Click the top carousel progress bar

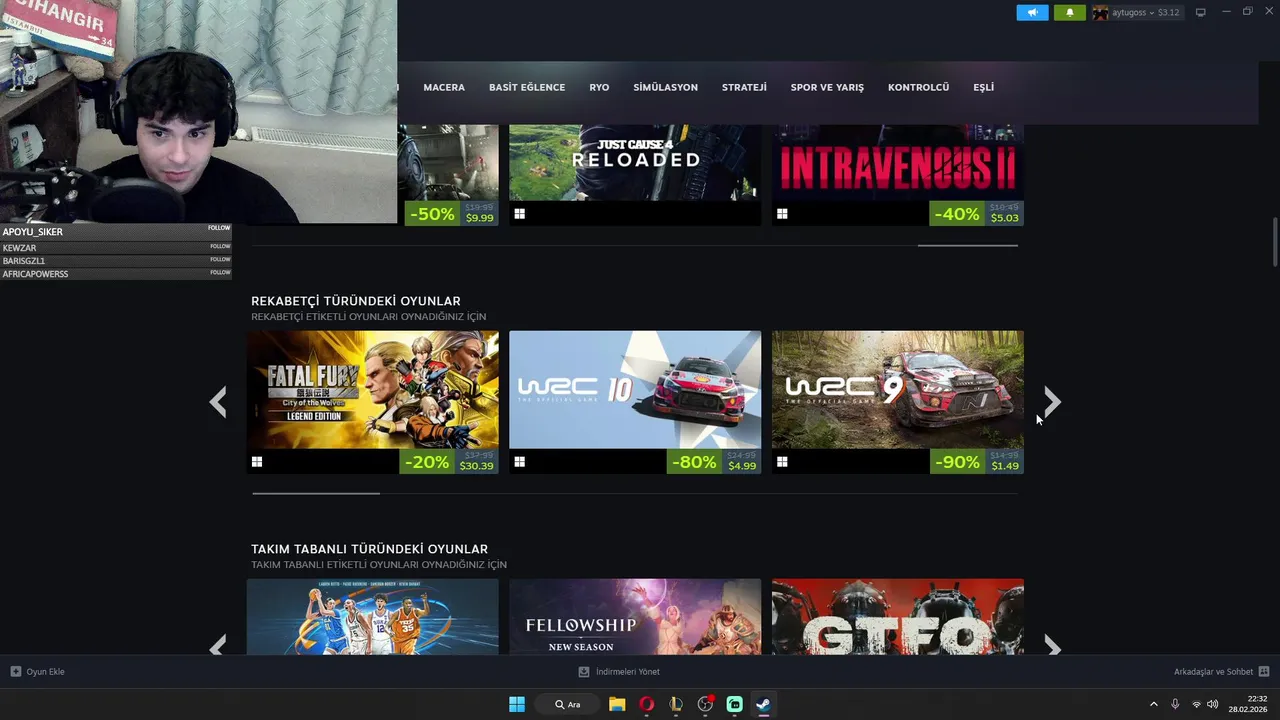click(x=635, y=245)
